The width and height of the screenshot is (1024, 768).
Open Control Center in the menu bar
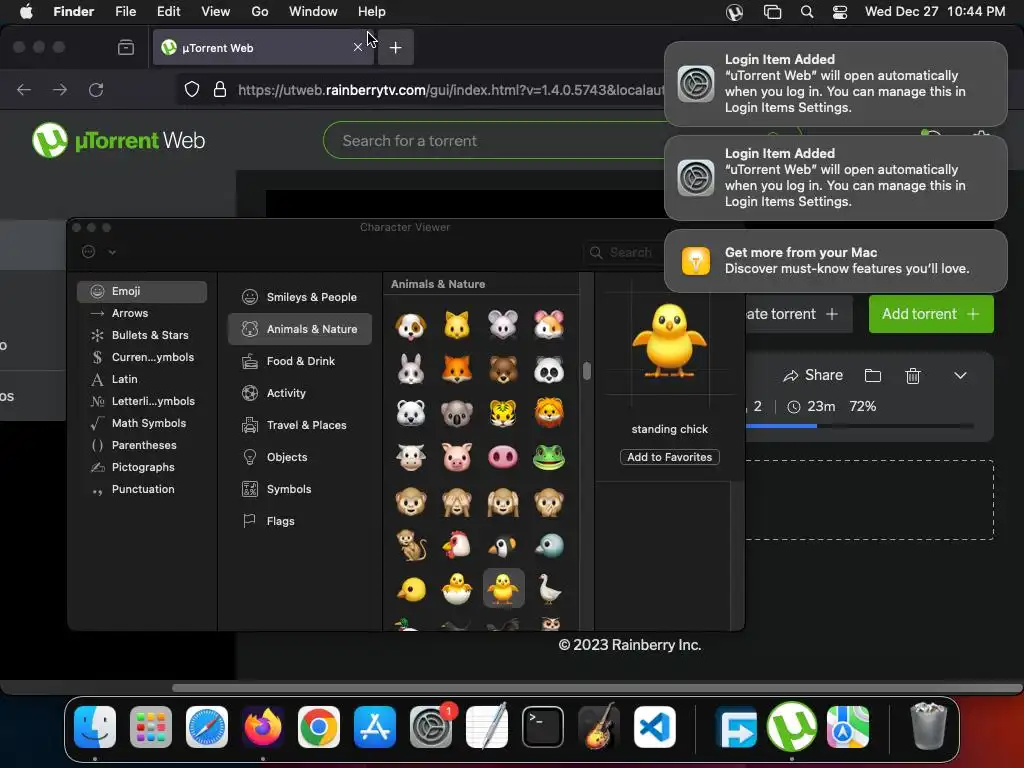tap(839, 12)
